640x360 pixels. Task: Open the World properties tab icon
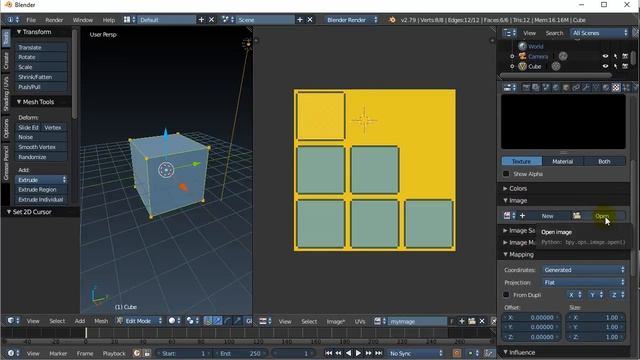coord(556,87)
